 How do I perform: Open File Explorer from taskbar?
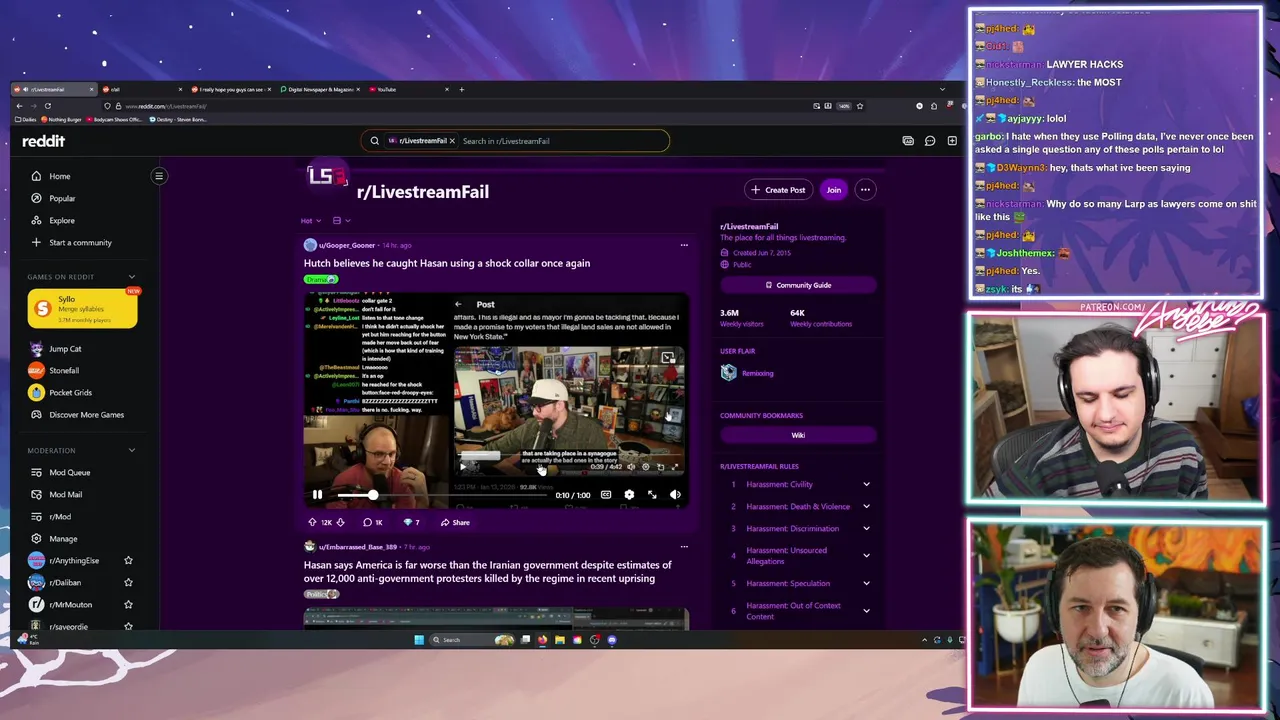pos(560,640)
